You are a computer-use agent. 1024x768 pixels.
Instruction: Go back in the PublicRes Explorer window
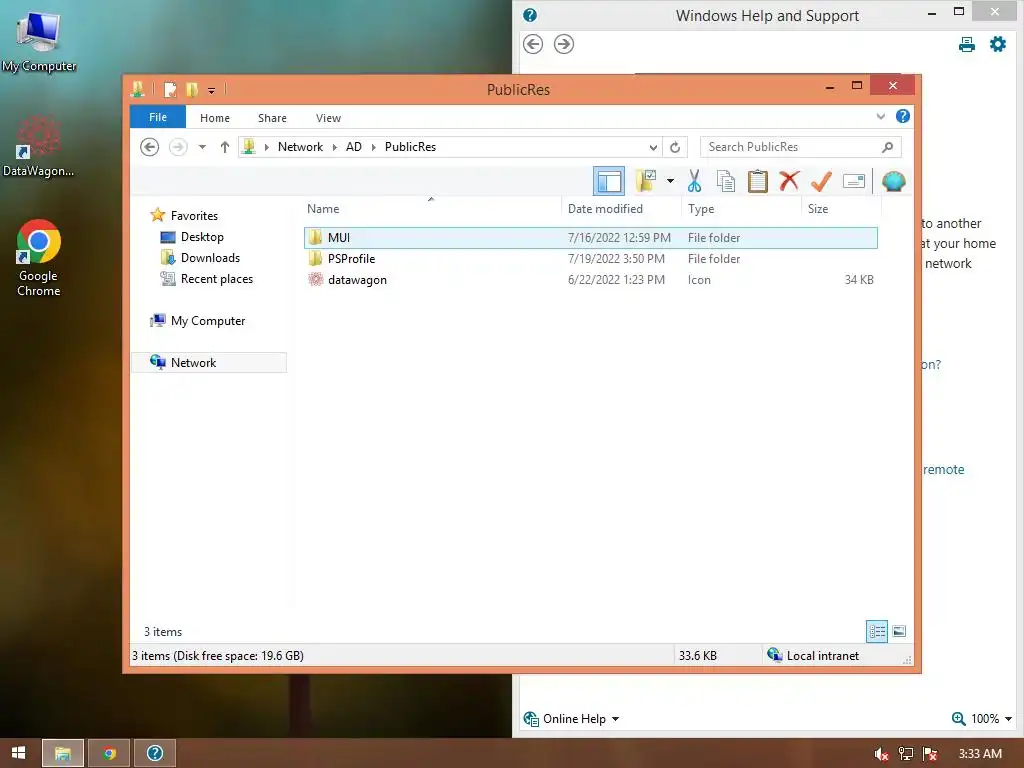coord(150,147)
